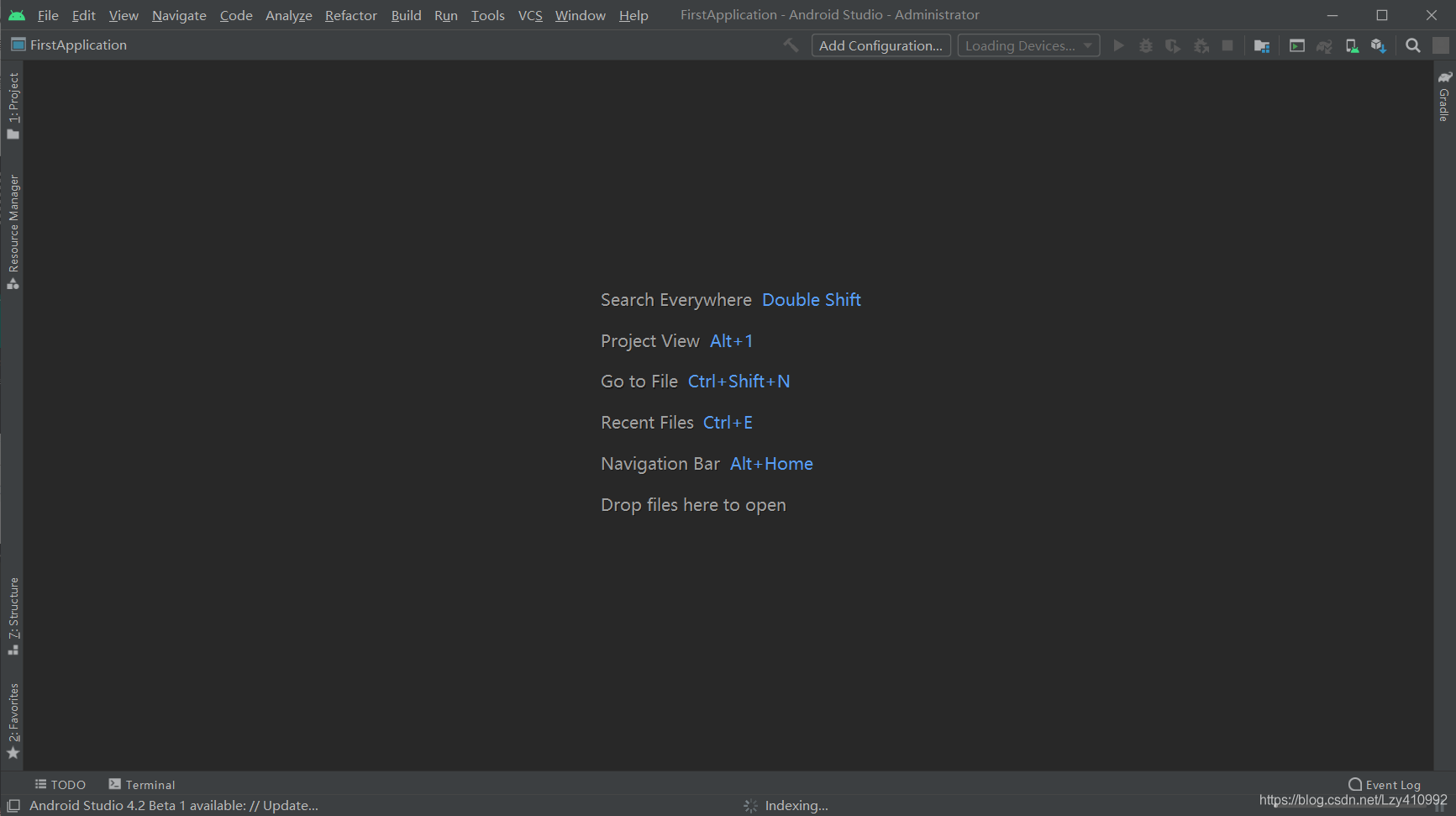This screenshot has width=1456, height=816.
Task: Click the Indexing progress indicator
Action: (786, 805)
